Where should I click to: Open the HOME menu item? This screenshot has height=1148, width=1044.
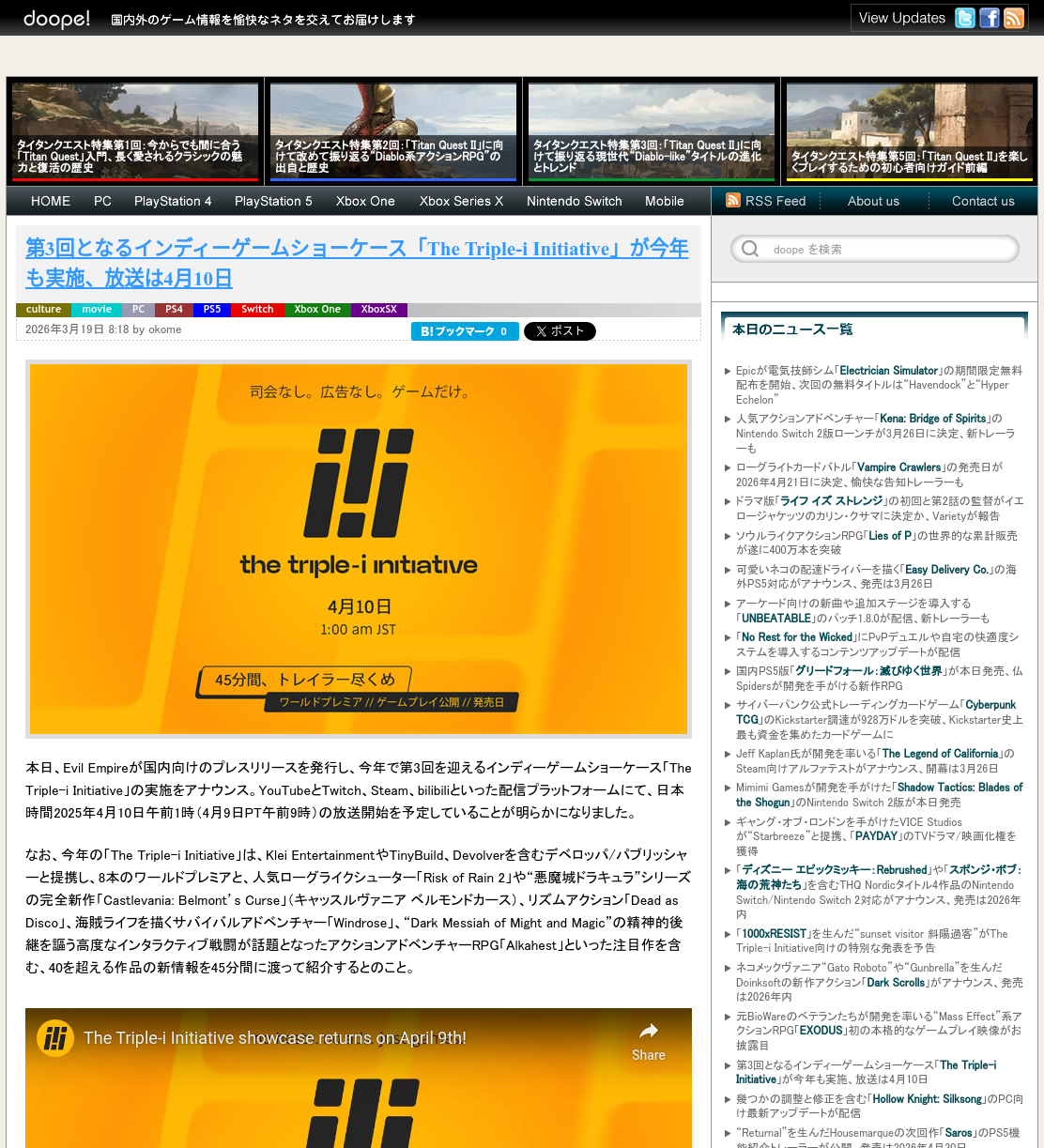click(x=51, y=201)
